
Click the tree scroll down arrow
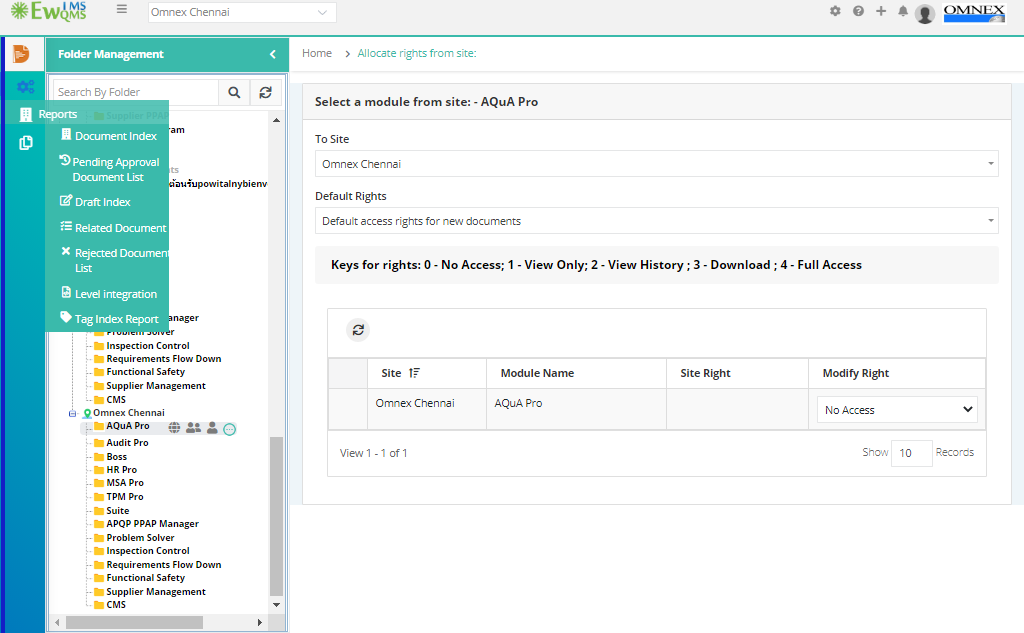[x=276, y=605]
